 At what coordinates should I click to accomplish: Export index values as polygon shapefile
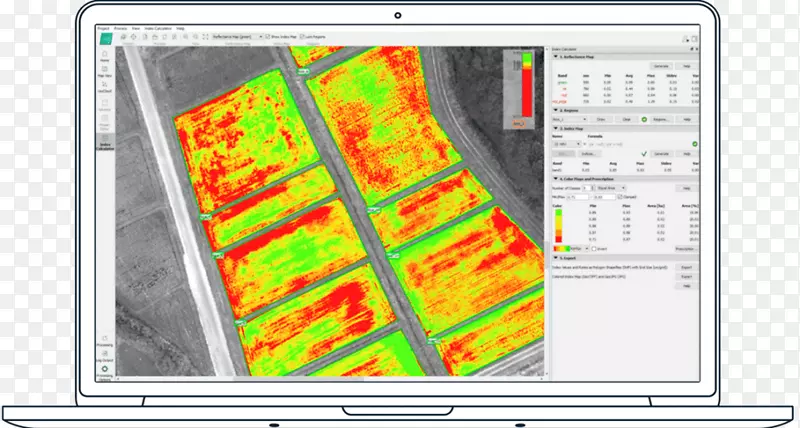pos(686,267)
